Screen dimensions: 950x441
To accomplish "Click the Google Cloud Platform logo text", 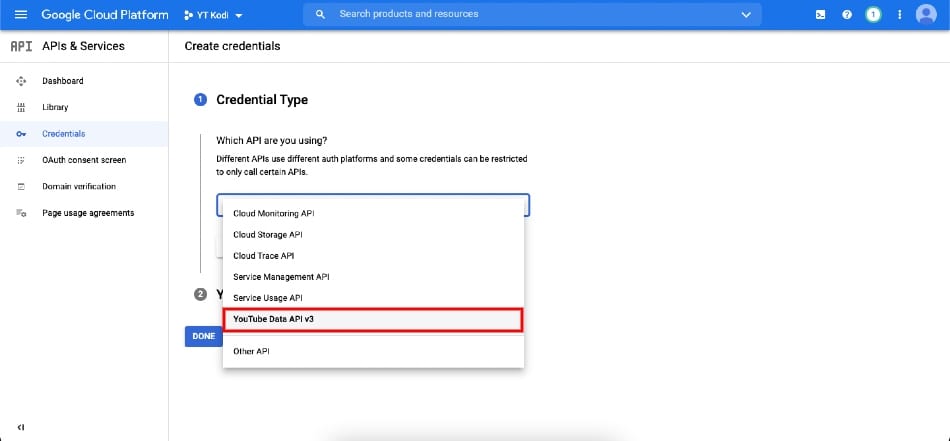I will click(x=105, y=15).
